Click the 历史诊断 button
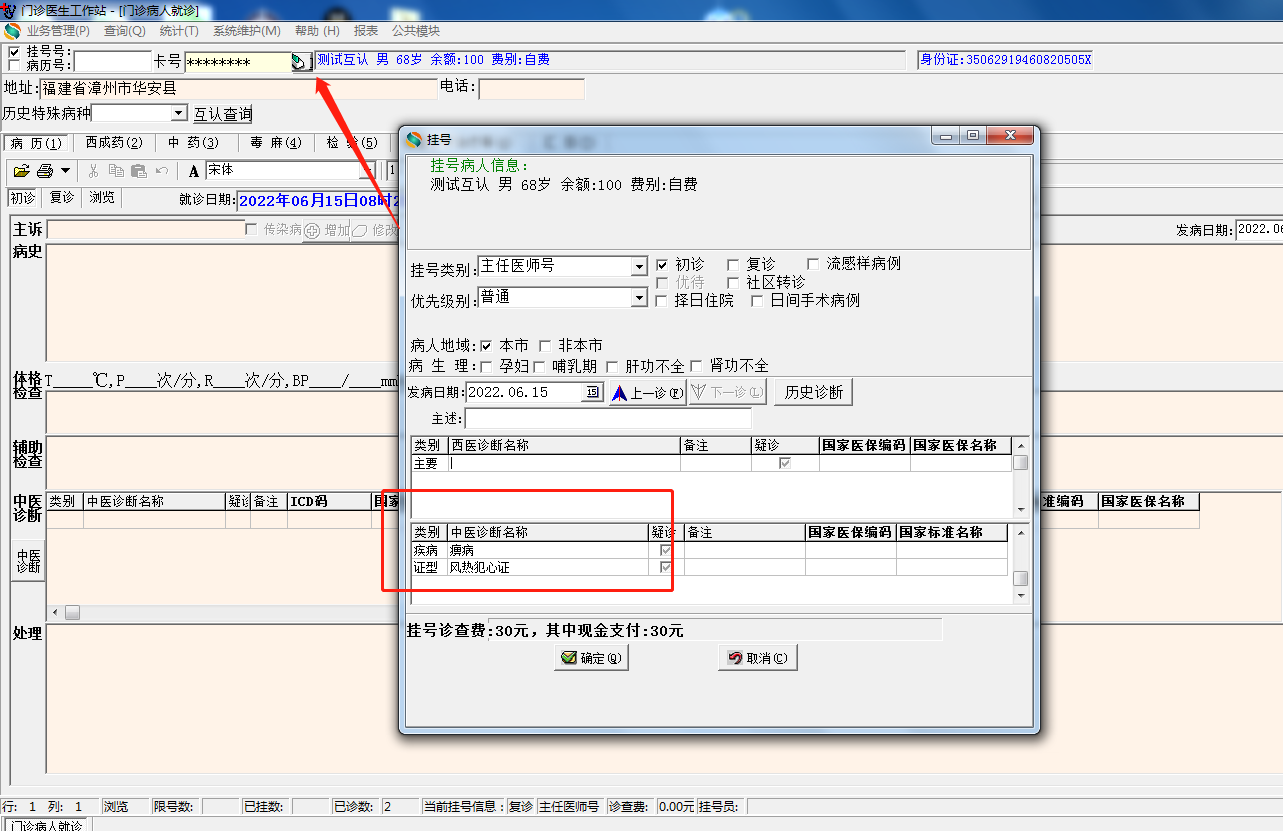This screenshot has width=1283, height=831. click(x=813, y=393)
